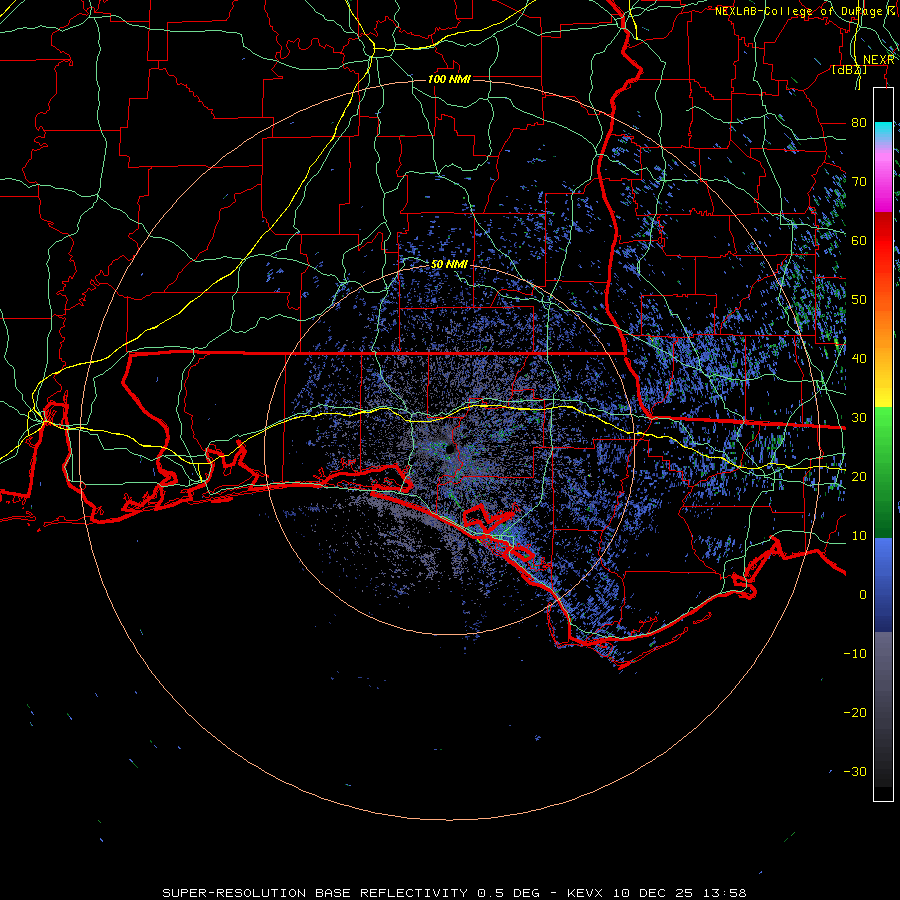Click the 60 dBZ scale label
This screenshot has width=900, height=900.
tap(859, 241)
